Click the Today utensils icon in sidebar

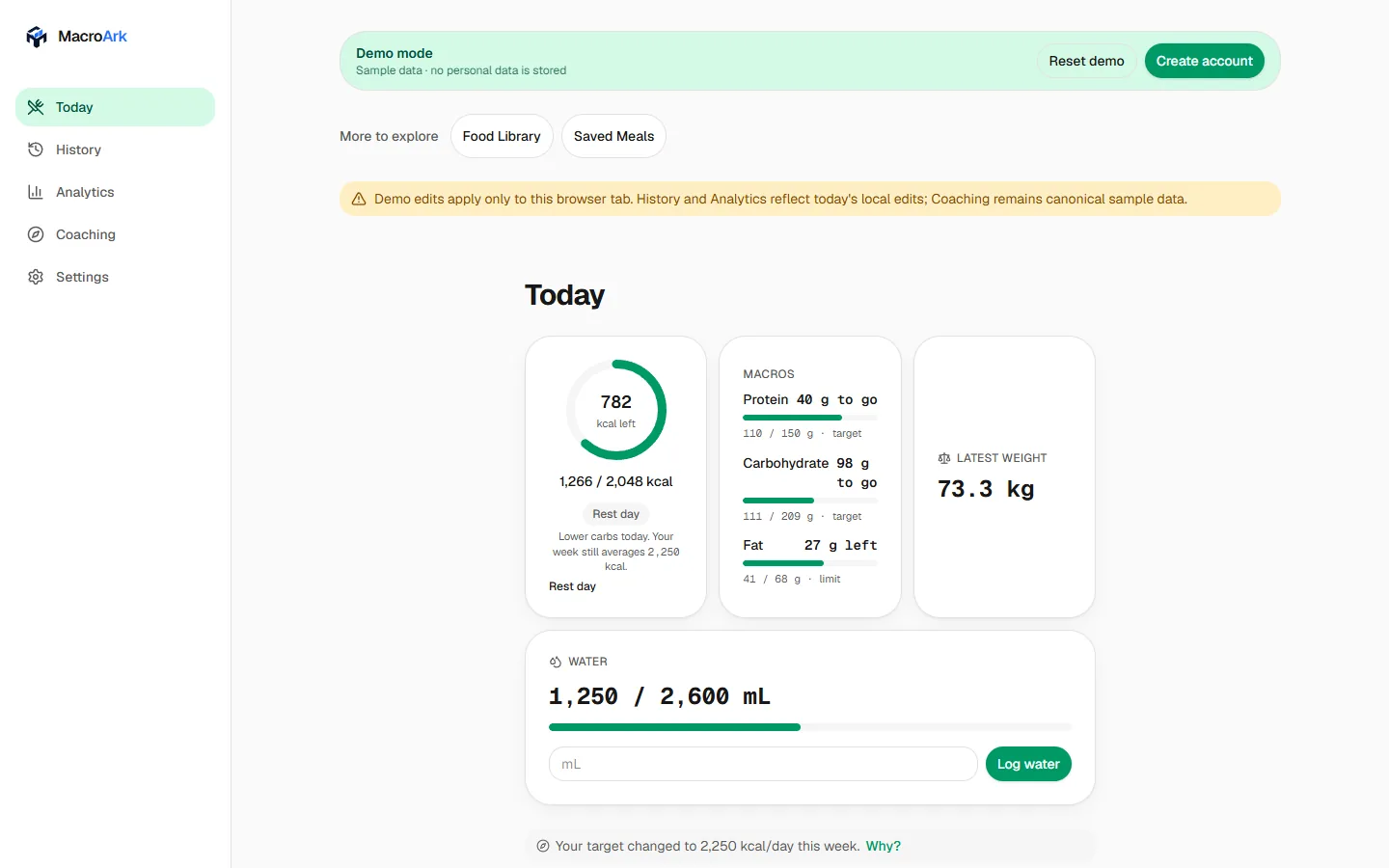point(36,107)
